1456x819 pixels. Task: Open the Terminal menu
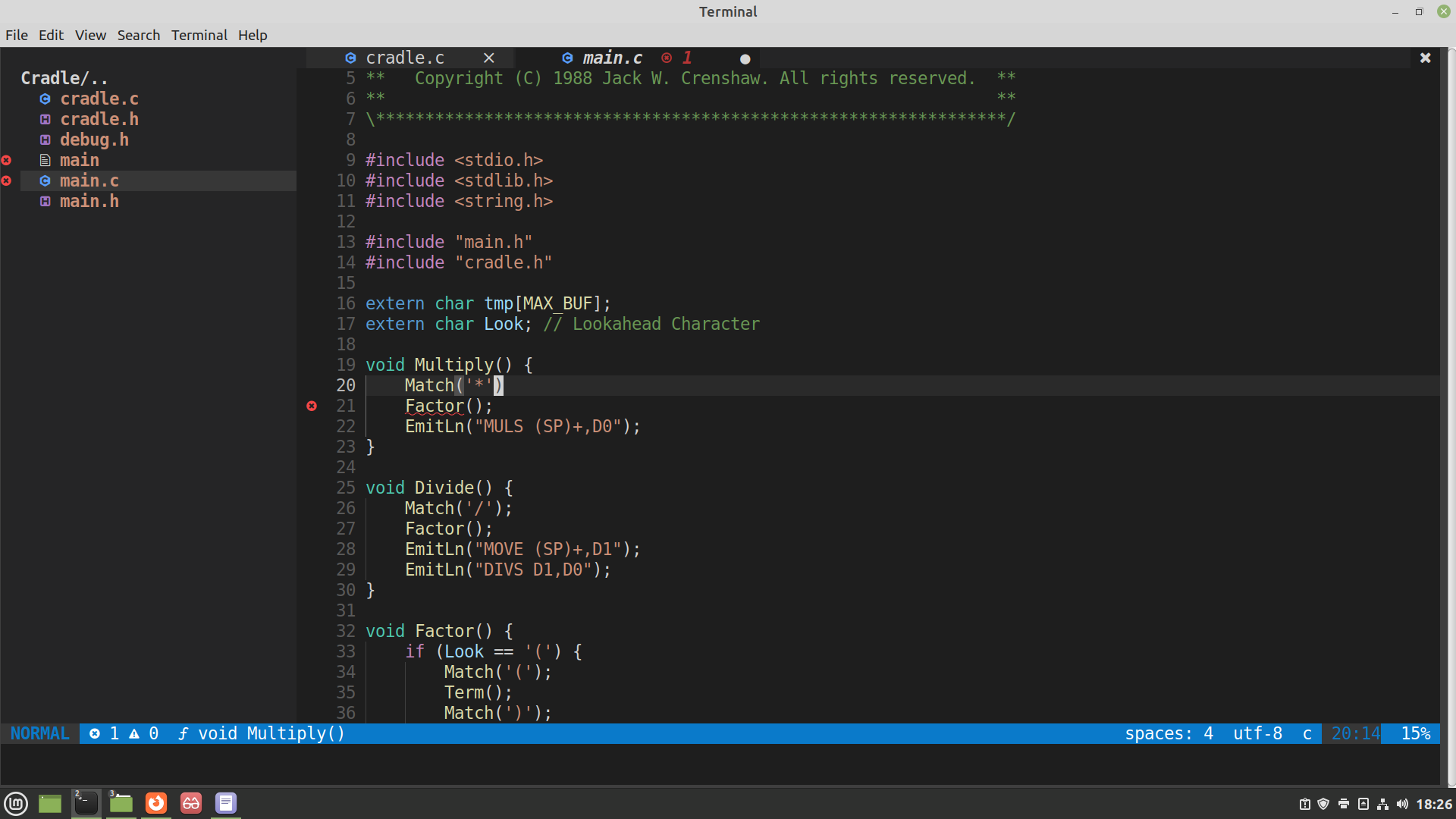199,35
